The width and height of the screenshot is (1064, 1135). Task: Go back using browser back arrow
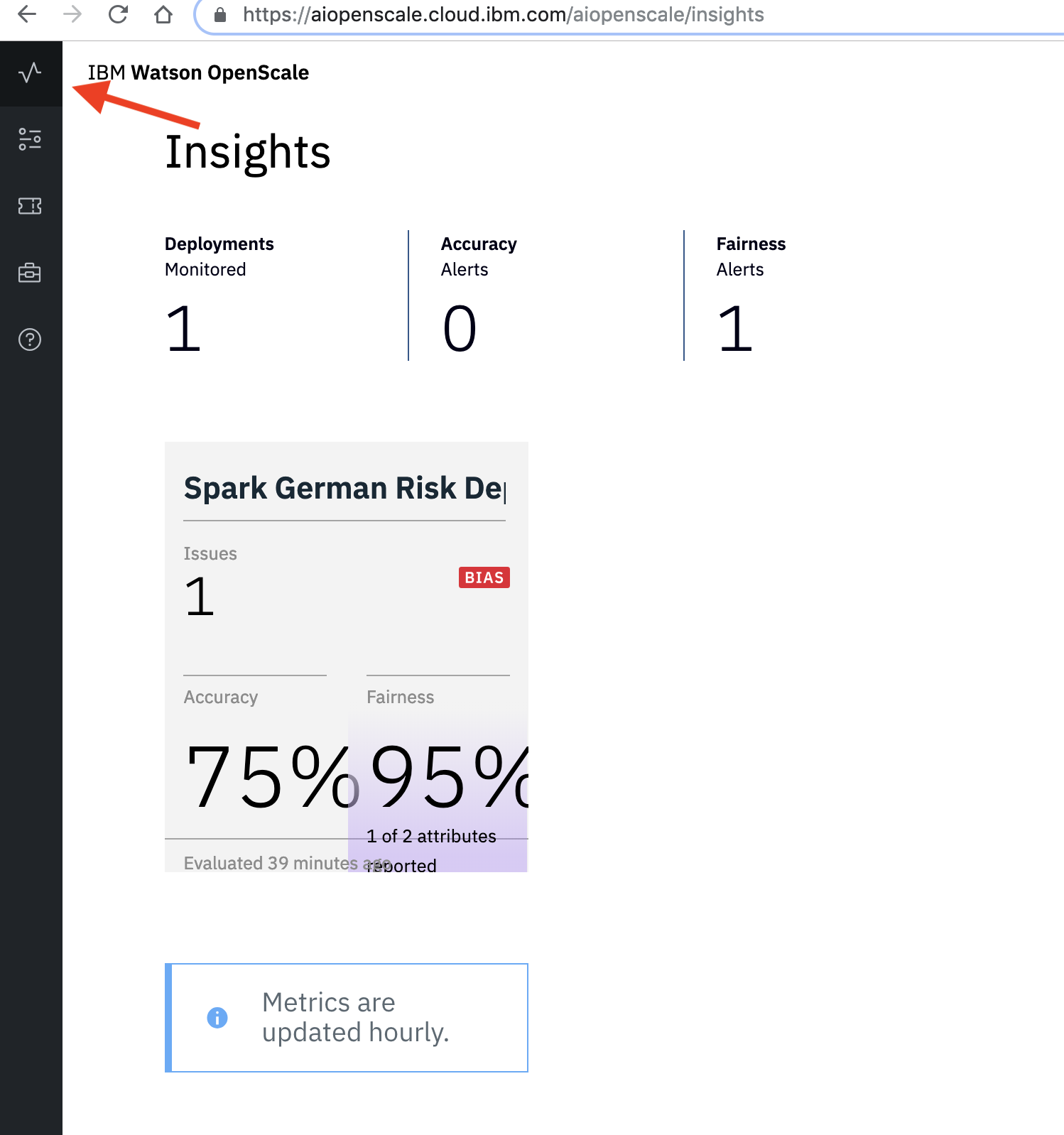27,14
